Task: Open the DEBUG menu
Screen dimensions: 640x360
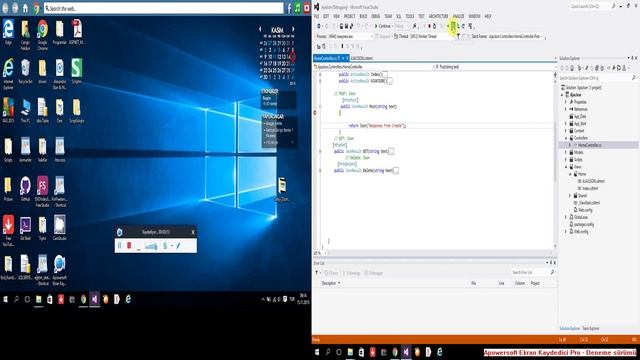Action: click(376, 16)
